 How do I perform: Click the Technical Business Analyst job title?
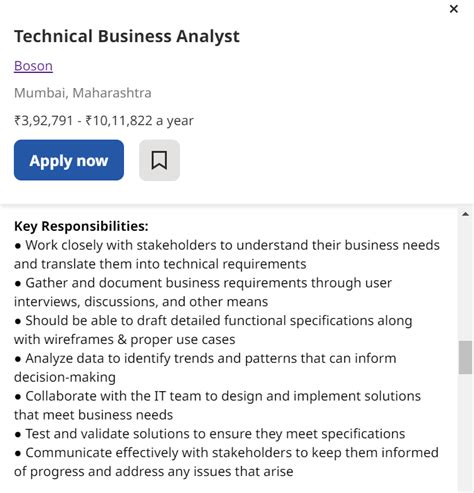pyautogui.click(x=127, y=36)
